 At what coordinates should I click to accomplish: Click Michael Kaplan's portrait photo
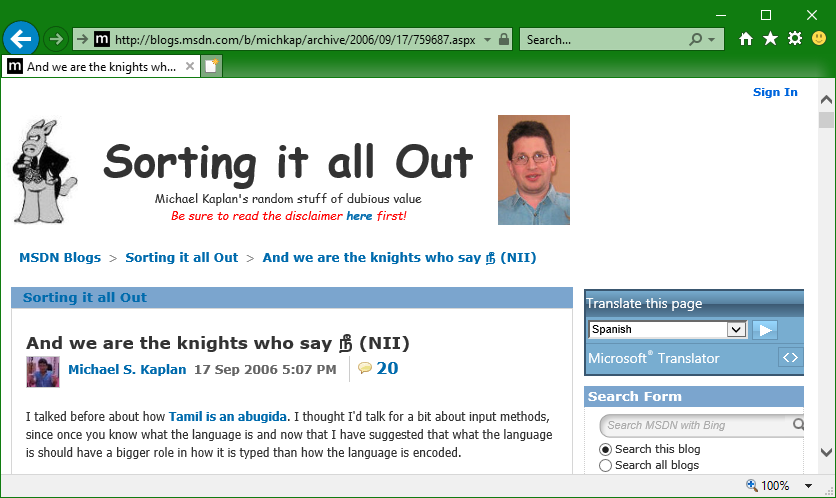[x=534, y=170]
